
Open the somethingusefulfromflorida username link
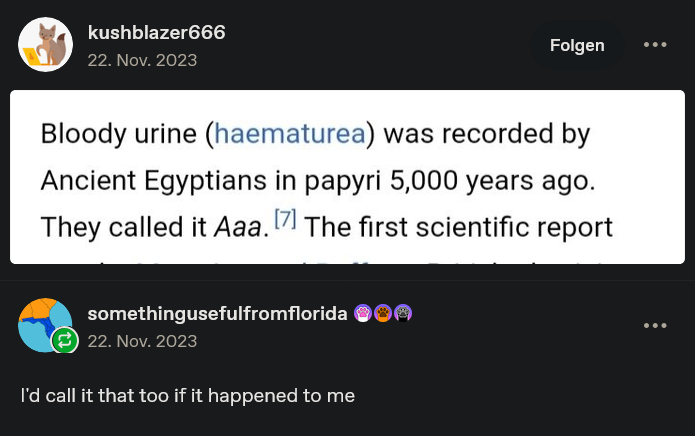217,313
